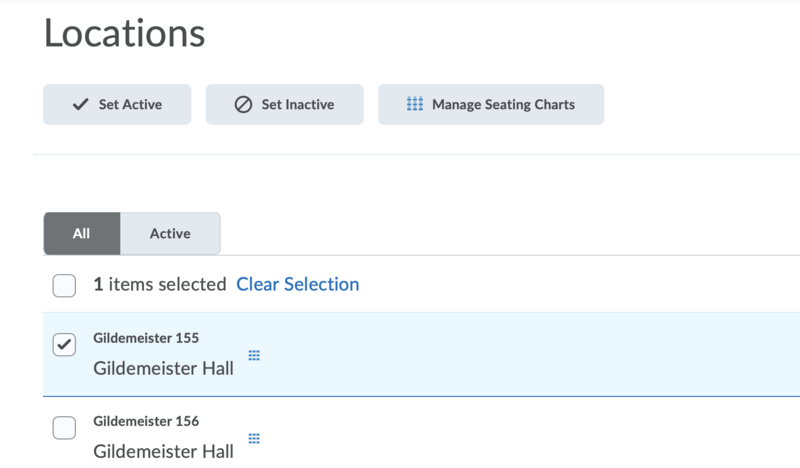Open the seating chart icon for Gildemeister 155
800x468 pixels.
(x=254, y=355)
